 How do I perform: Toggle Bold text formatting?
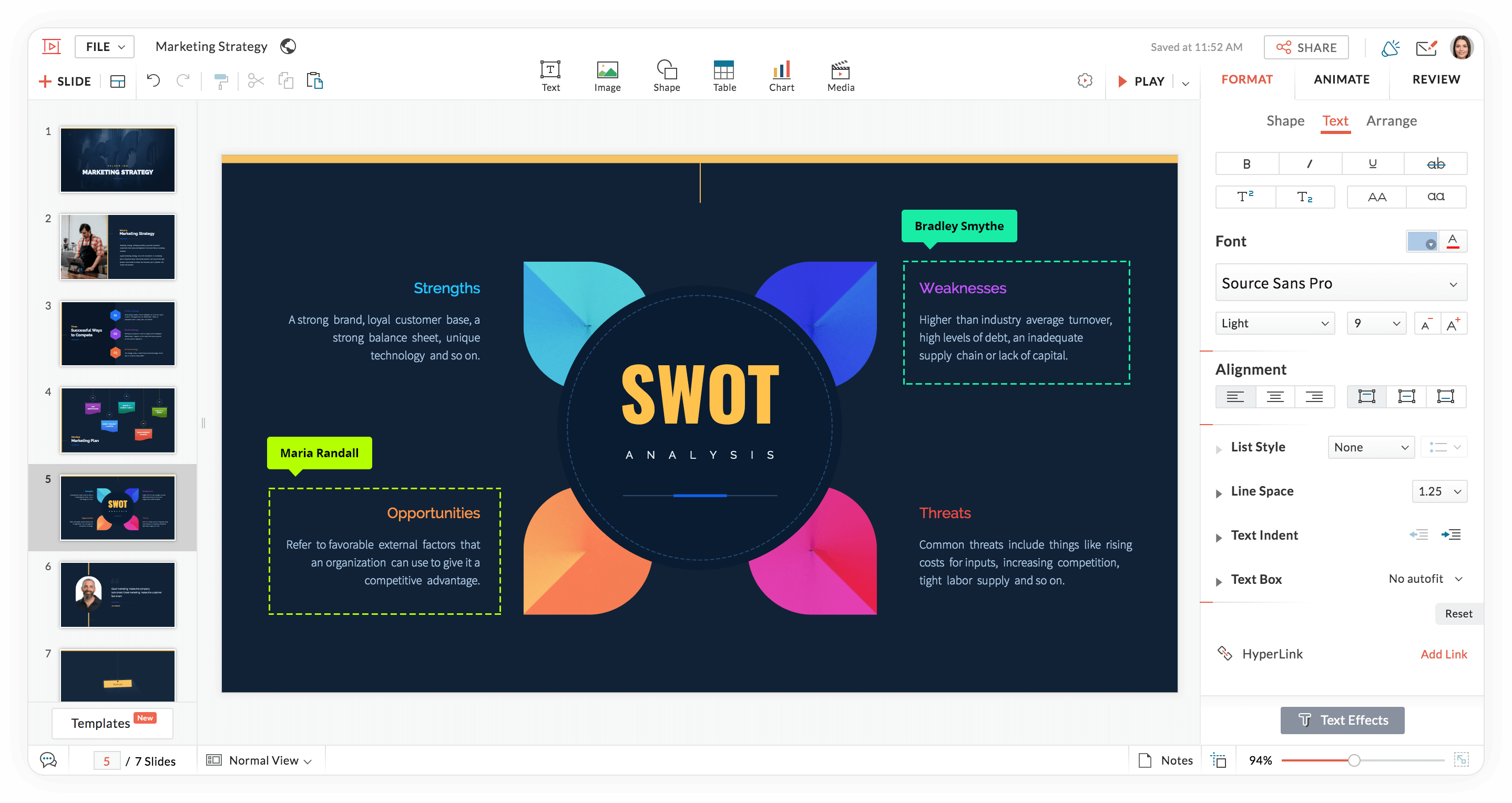coord(1246,163)
